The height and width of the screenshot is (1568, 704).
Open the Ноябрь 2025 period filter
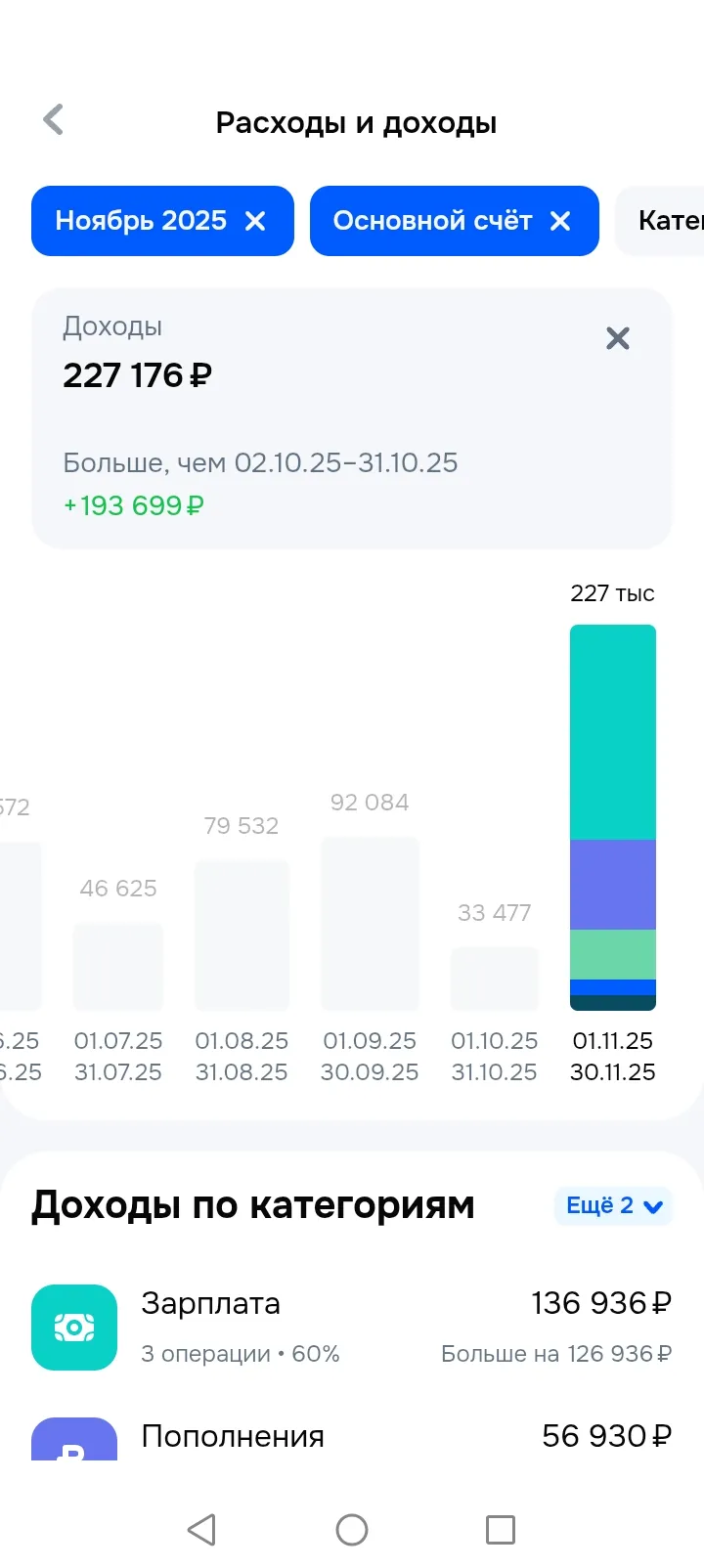coord(141,221)
